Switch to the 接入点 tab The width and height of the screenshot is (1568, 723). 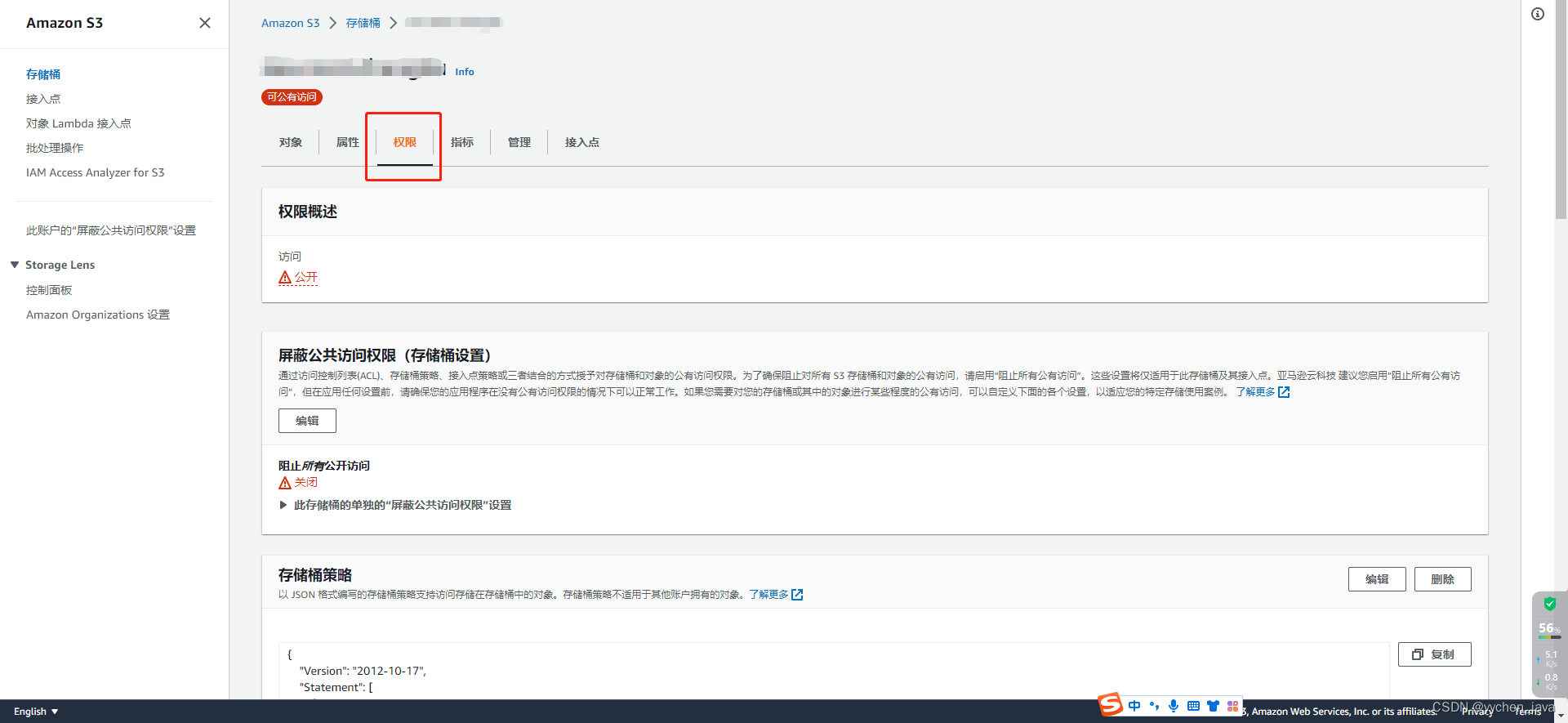tap(582, 142)
